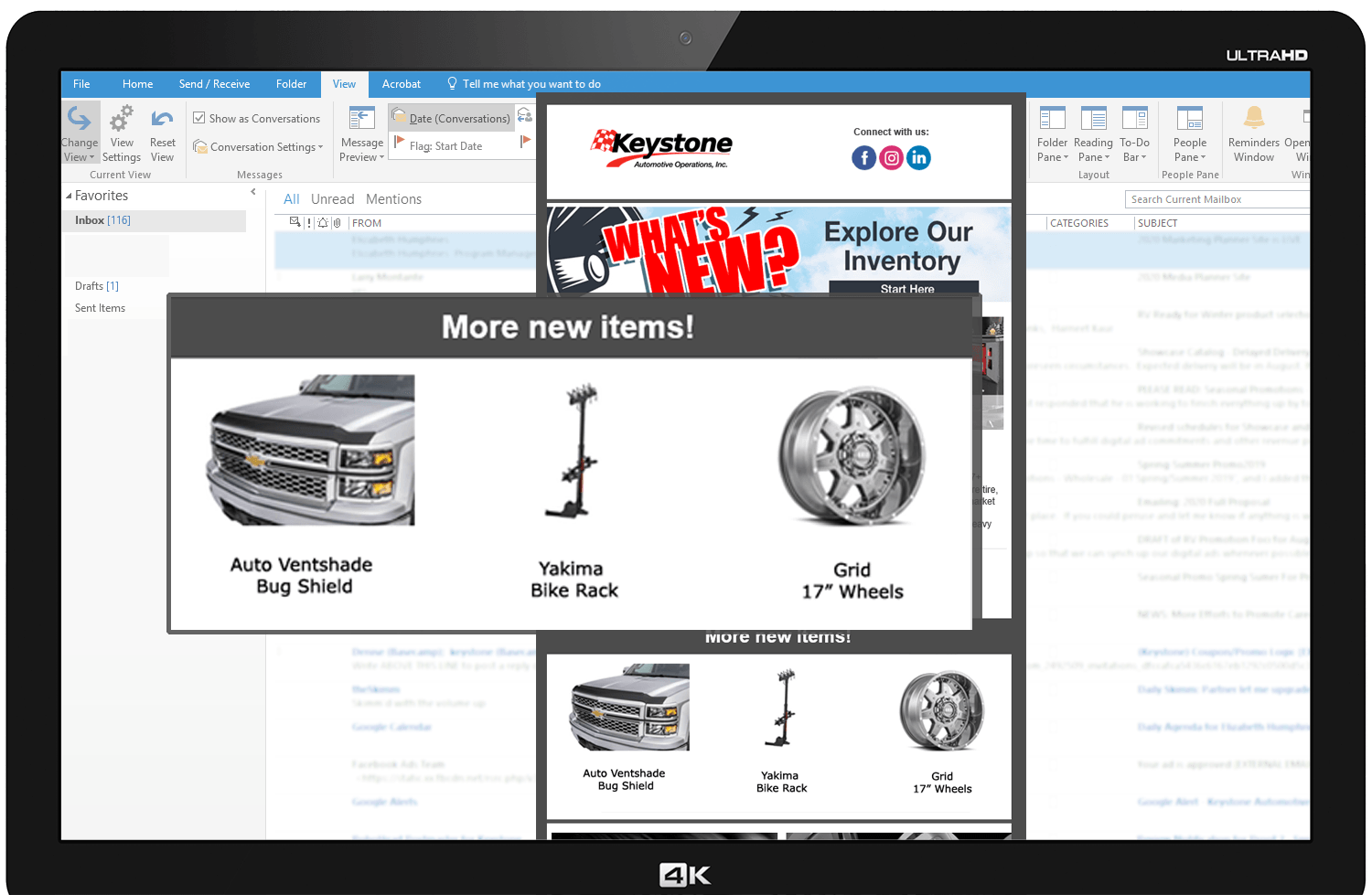1372x895 pixels.
Task: Click the To-Do Bar layout icon
Action: (1135, 119)
